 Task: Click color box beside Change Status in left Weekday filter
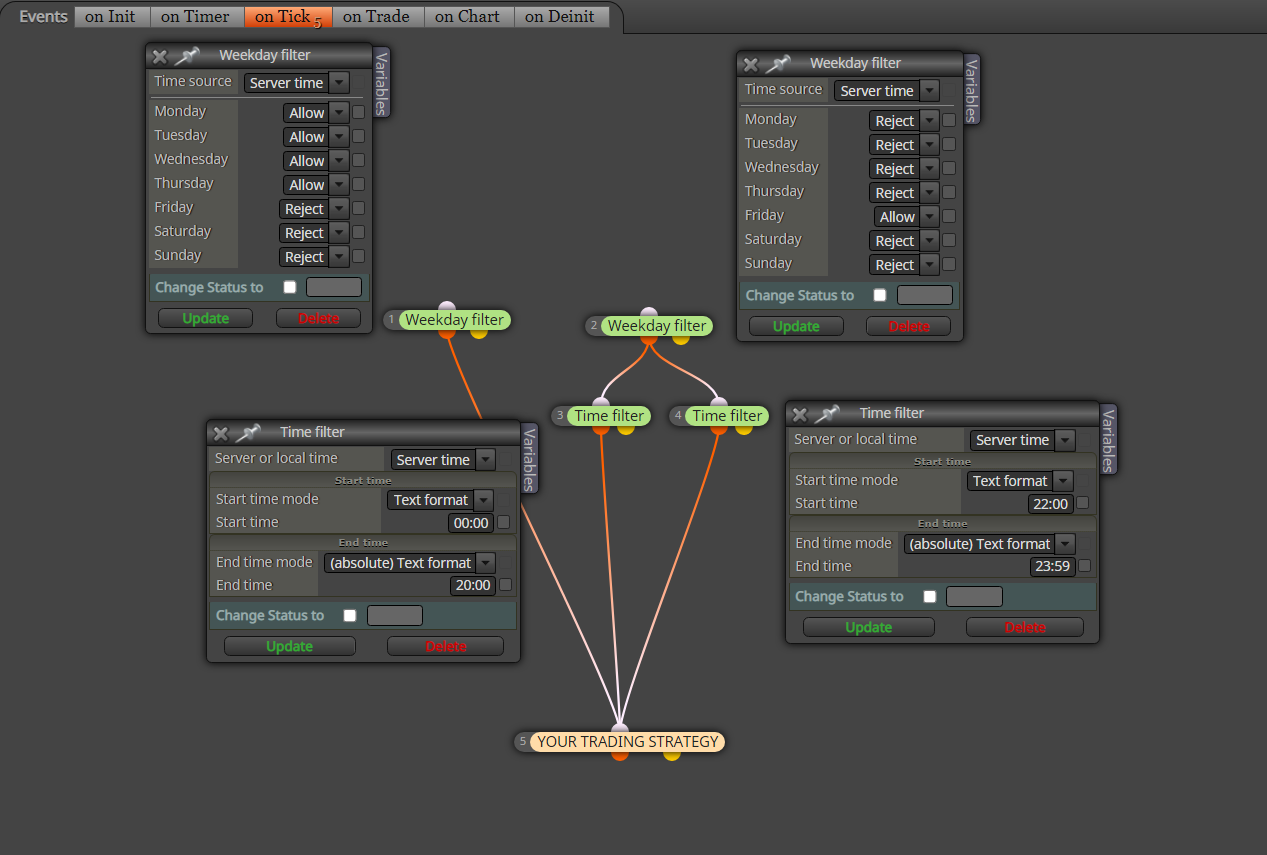[334, 287]
